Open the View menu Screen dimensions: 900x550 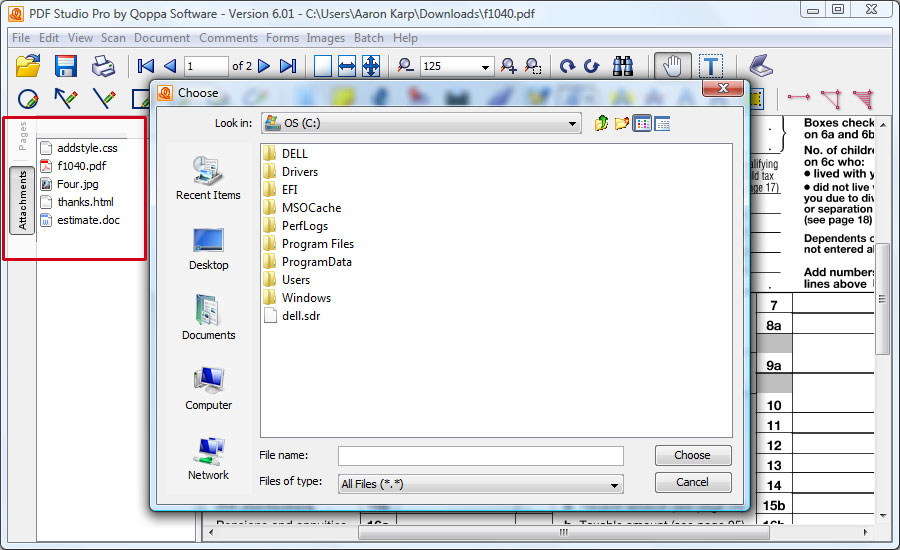(80, 38)
